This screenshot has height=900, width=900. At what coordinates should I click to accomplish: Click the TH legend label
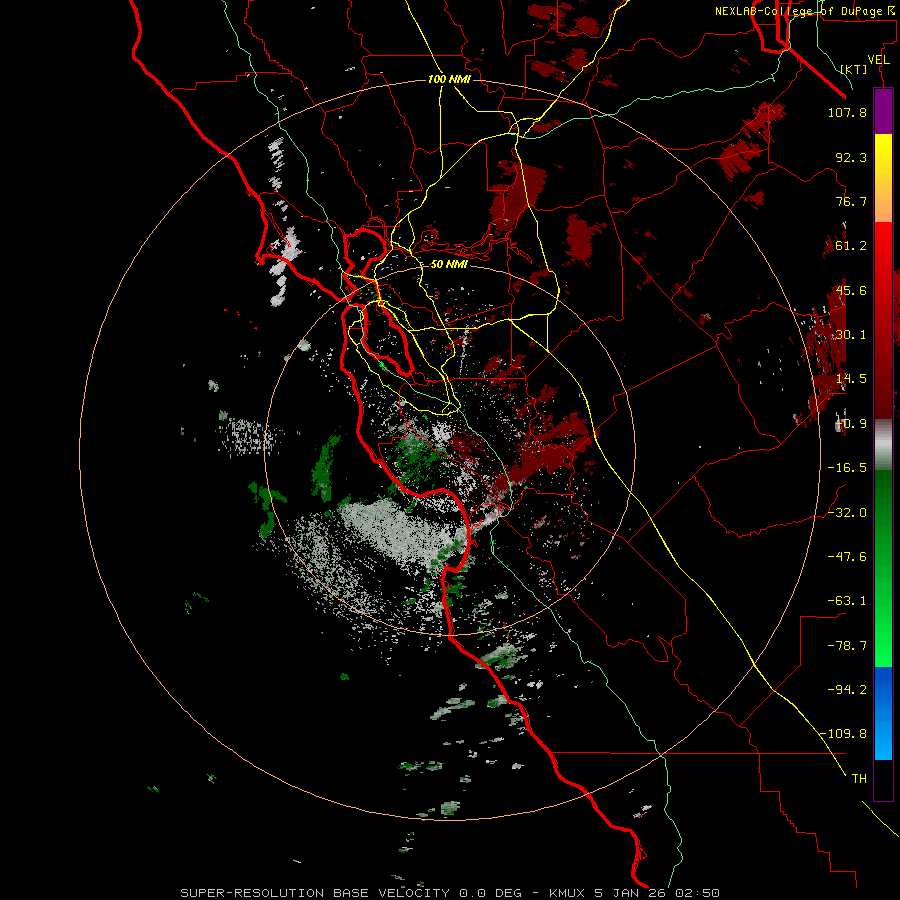click(859, 779)
